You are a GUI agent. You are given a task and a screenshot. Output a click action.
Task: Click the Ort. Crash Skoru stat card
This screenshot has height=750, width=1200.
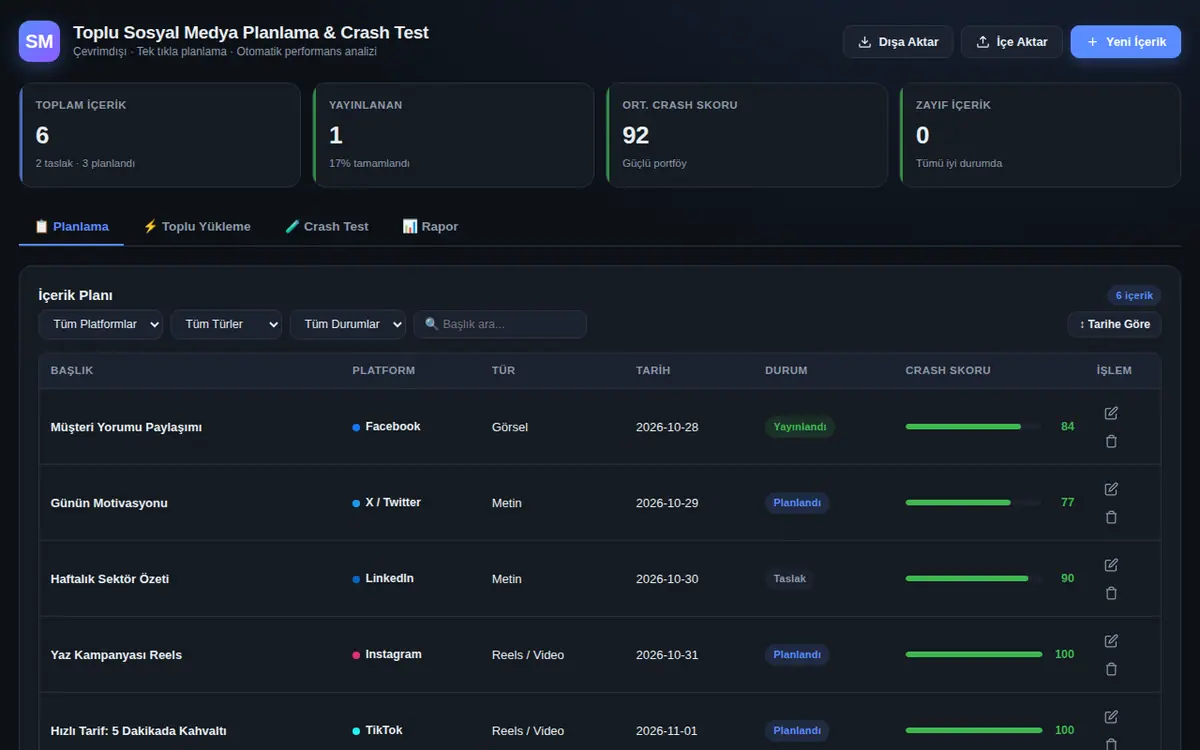(x=747, y=135)
